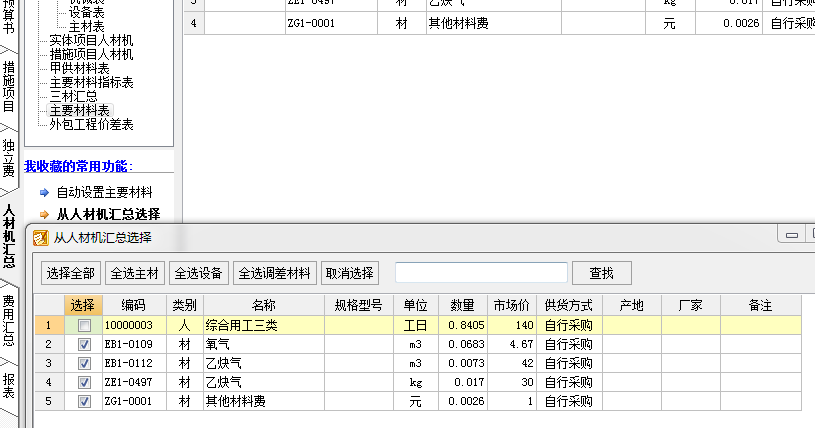Uncheck the 氧气 row checkbox
Image resolution: width=815 pixels, height=428 pixels.
84,344
